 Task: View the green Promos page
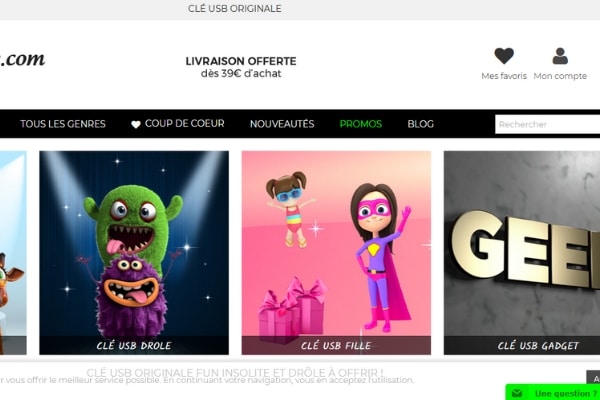pyautogui.click(x=360, y=124)
